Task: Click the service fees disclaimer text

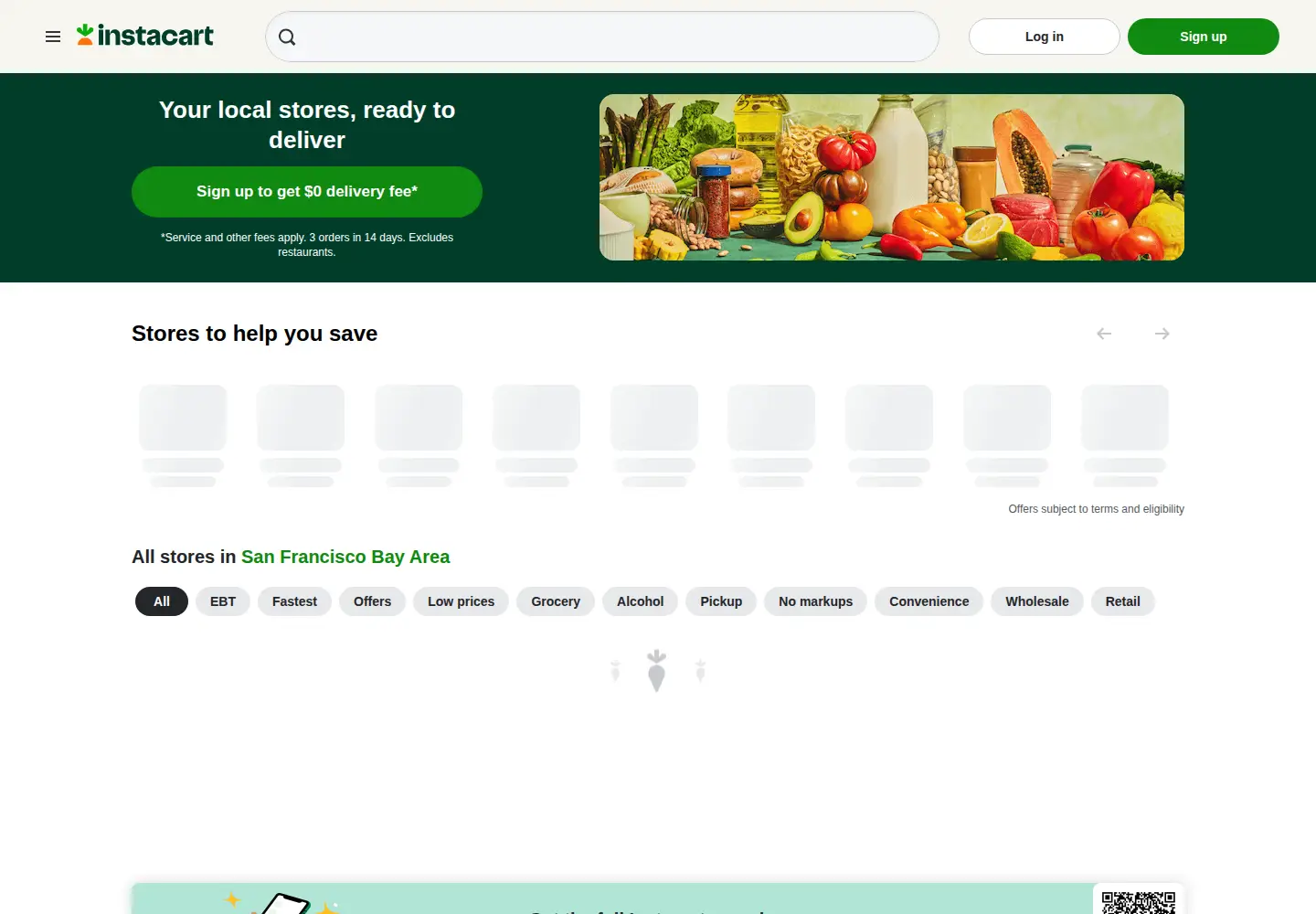Action: [307, 245]
